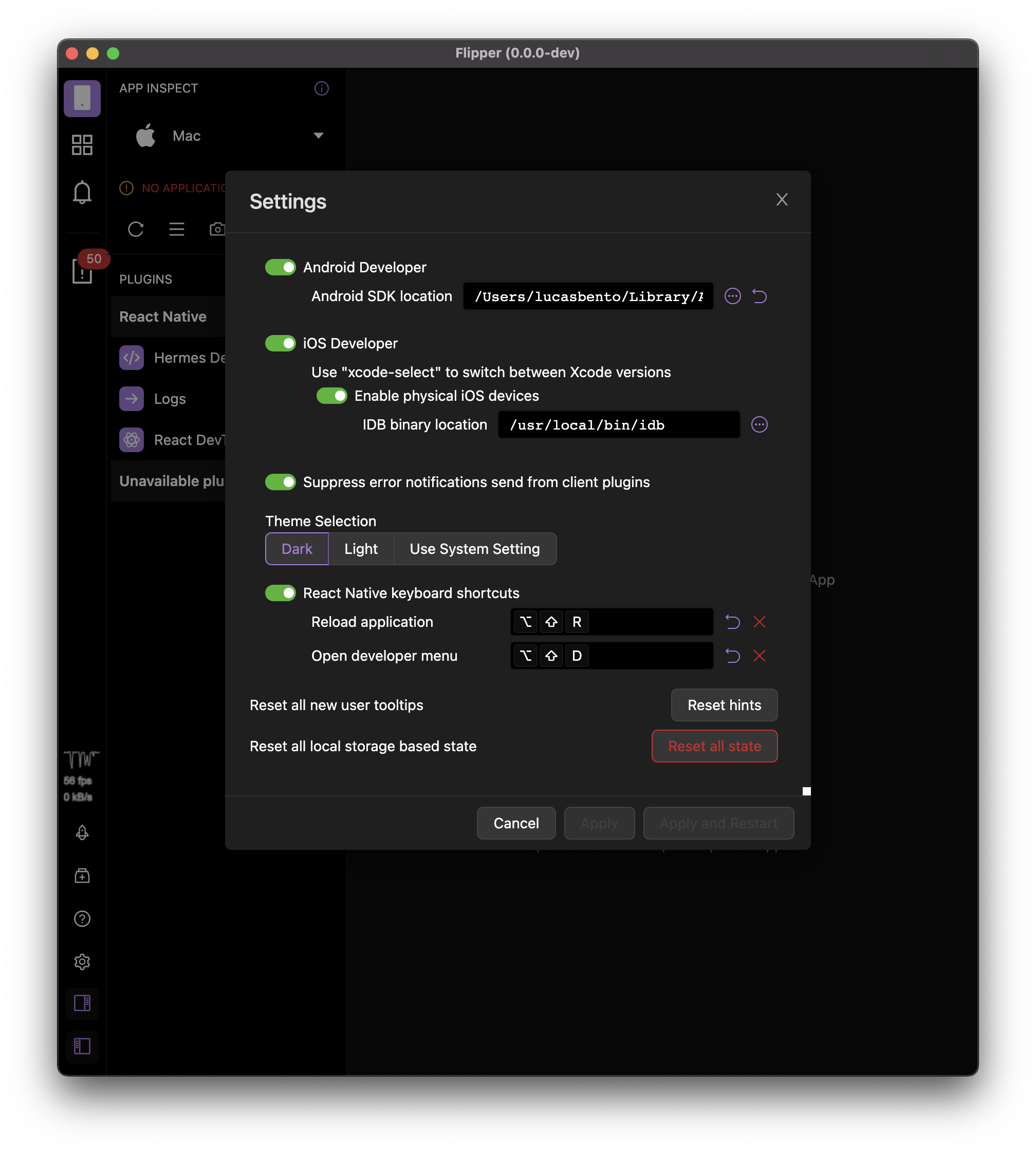Viewport: 1036px width, 1152px height.
Task: Click the App Inspect info icon
Action: [321, 88]
